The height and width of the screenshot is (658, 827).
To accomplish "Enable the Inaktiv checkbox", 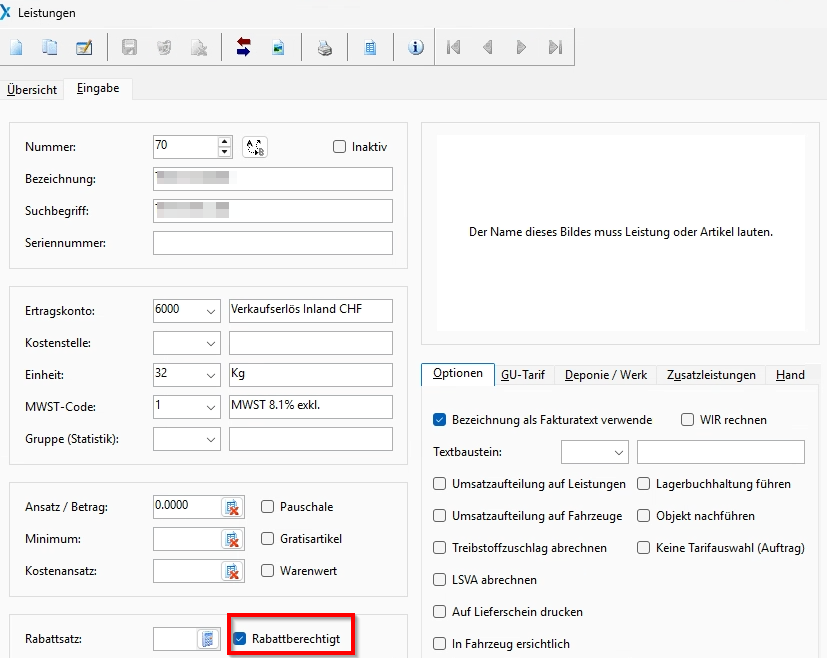I will [339, 147].
